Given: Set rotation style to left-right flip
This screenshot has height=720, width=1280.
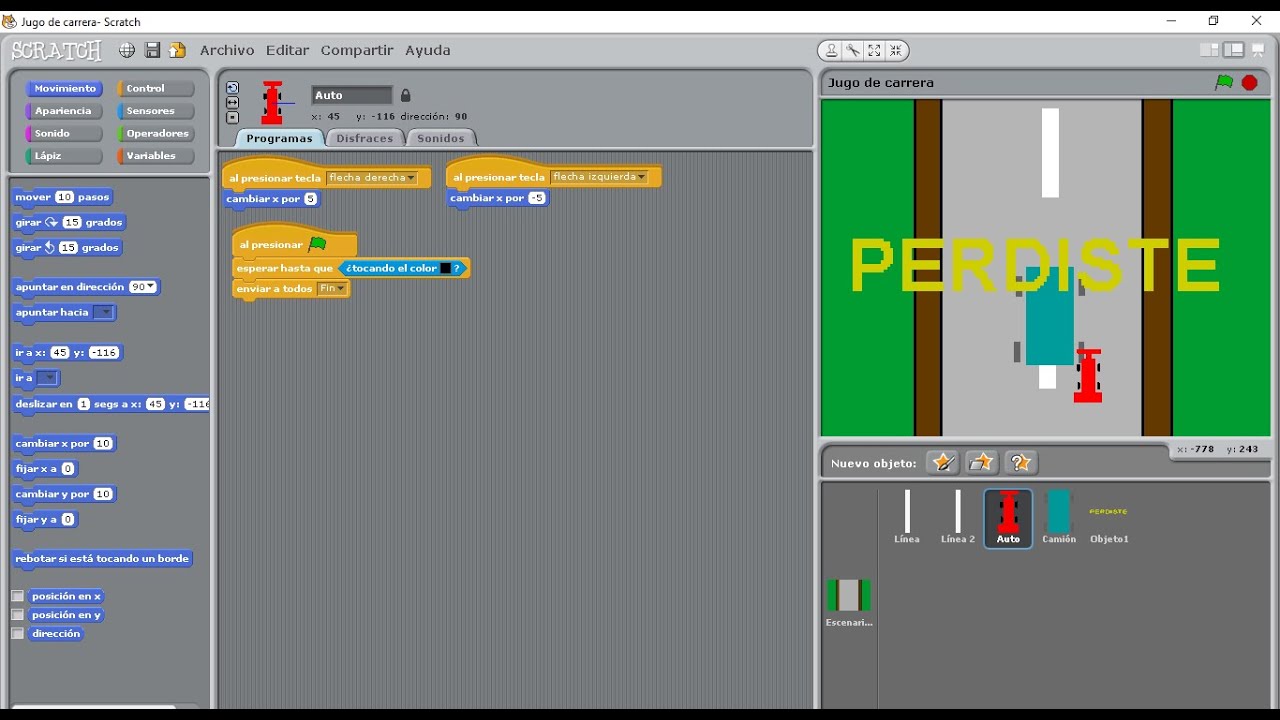Looking at the screenshot, I should tap(233, 103).
